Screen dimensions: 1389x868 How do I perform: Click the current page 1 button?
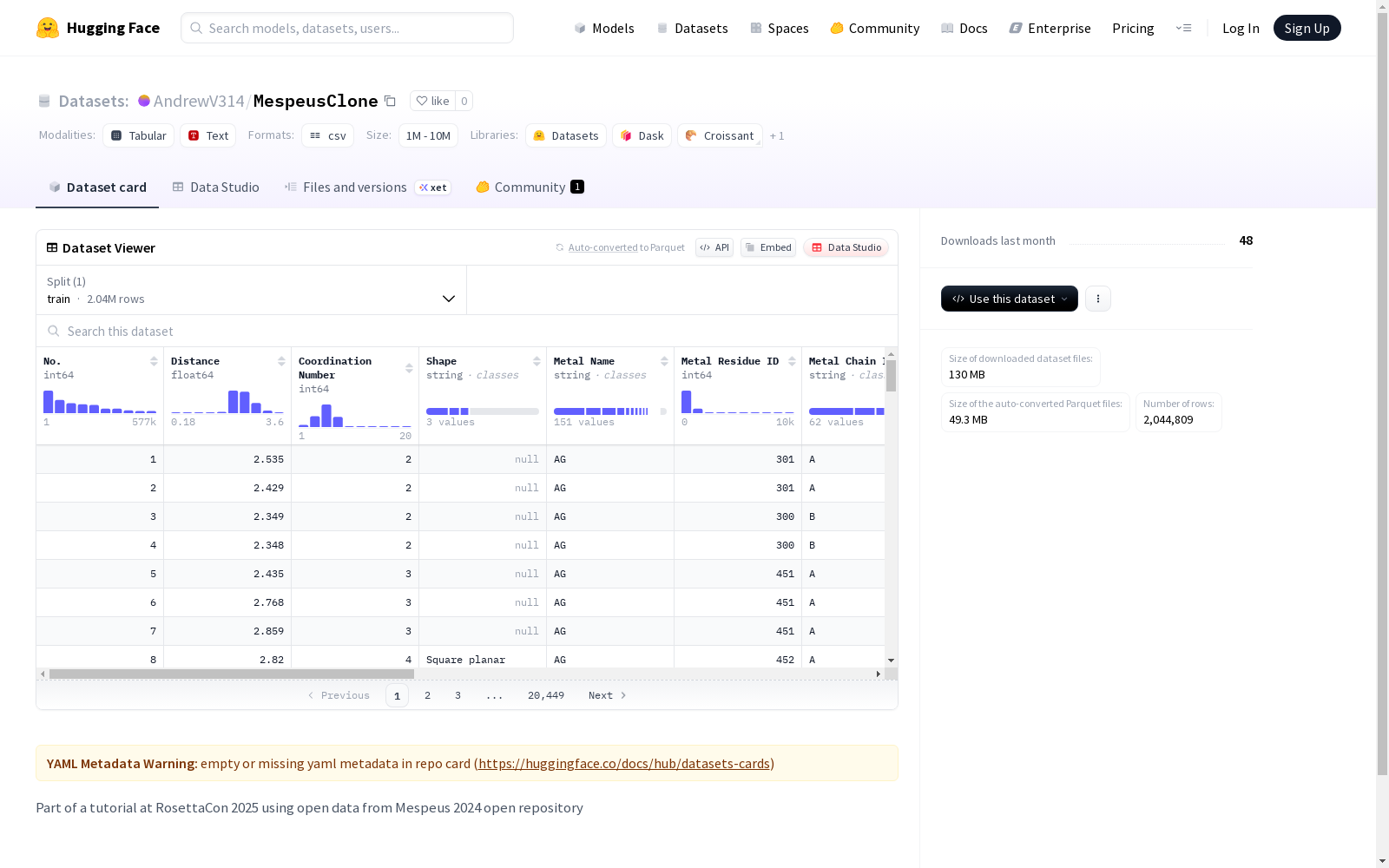[397, 695]
